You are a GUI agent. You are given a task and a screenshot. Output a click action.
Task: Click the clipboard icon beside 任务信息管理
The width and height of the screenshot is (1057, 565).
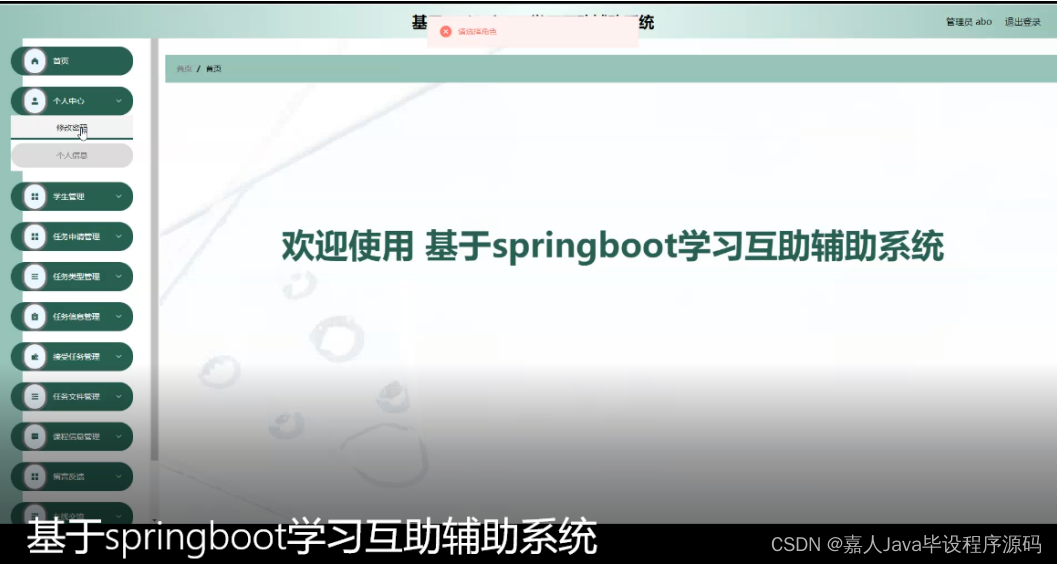pyautogui.click(x=35, y=317)
